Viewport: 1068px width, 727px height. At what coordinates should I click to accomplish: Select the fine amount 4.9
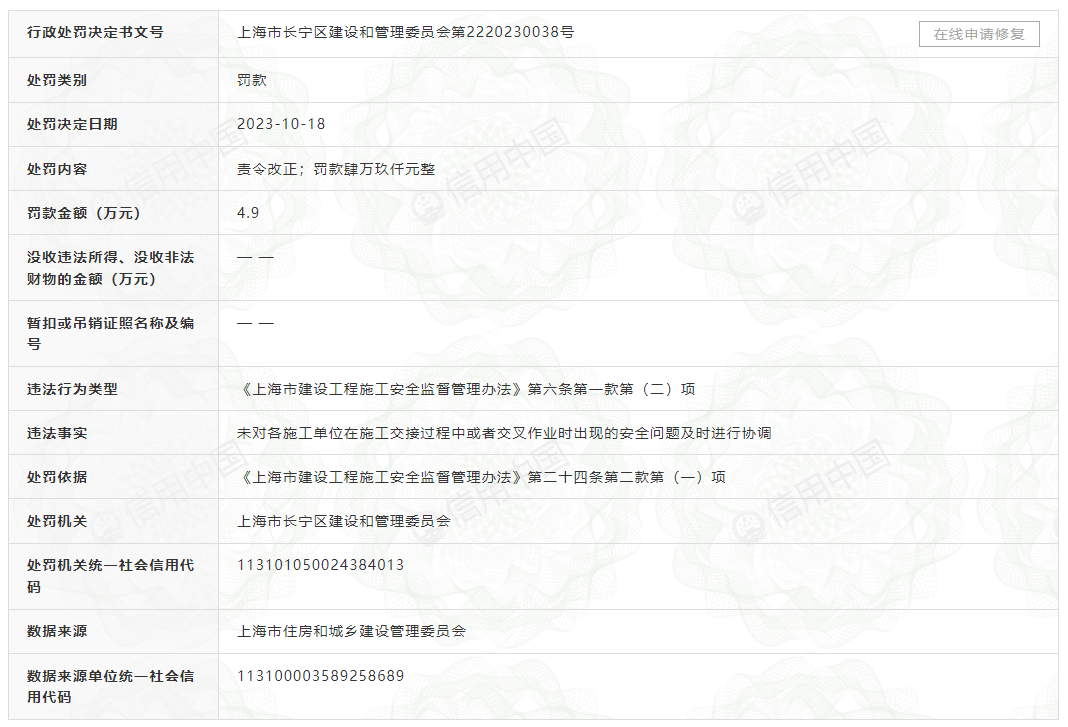(x=248, y=213)
